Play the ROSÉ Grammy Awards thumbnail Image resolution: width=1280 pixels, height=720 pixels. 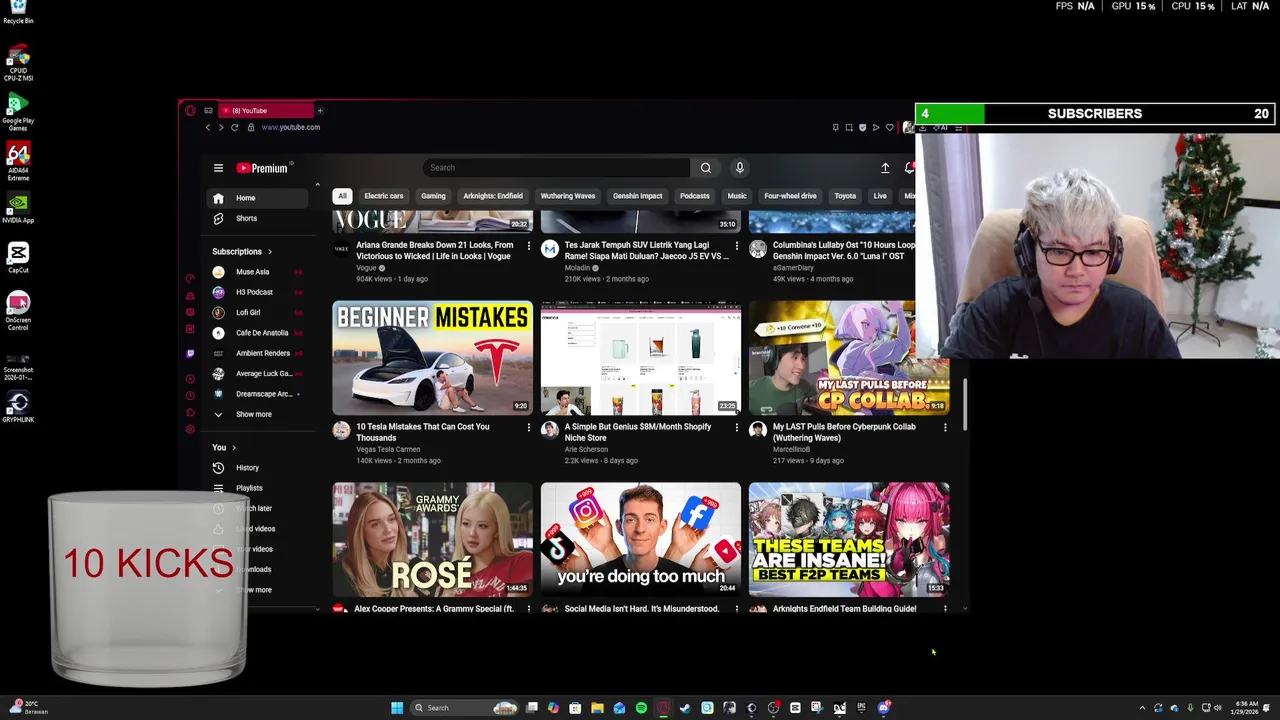[x=433, y=540]
